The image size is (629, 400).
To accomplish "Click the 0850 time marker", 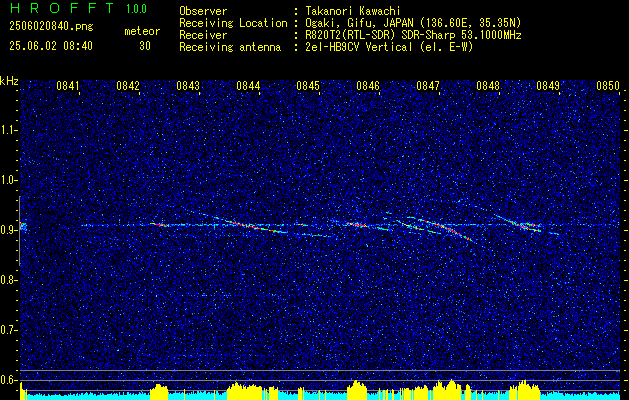I will [x=608, y=86].
